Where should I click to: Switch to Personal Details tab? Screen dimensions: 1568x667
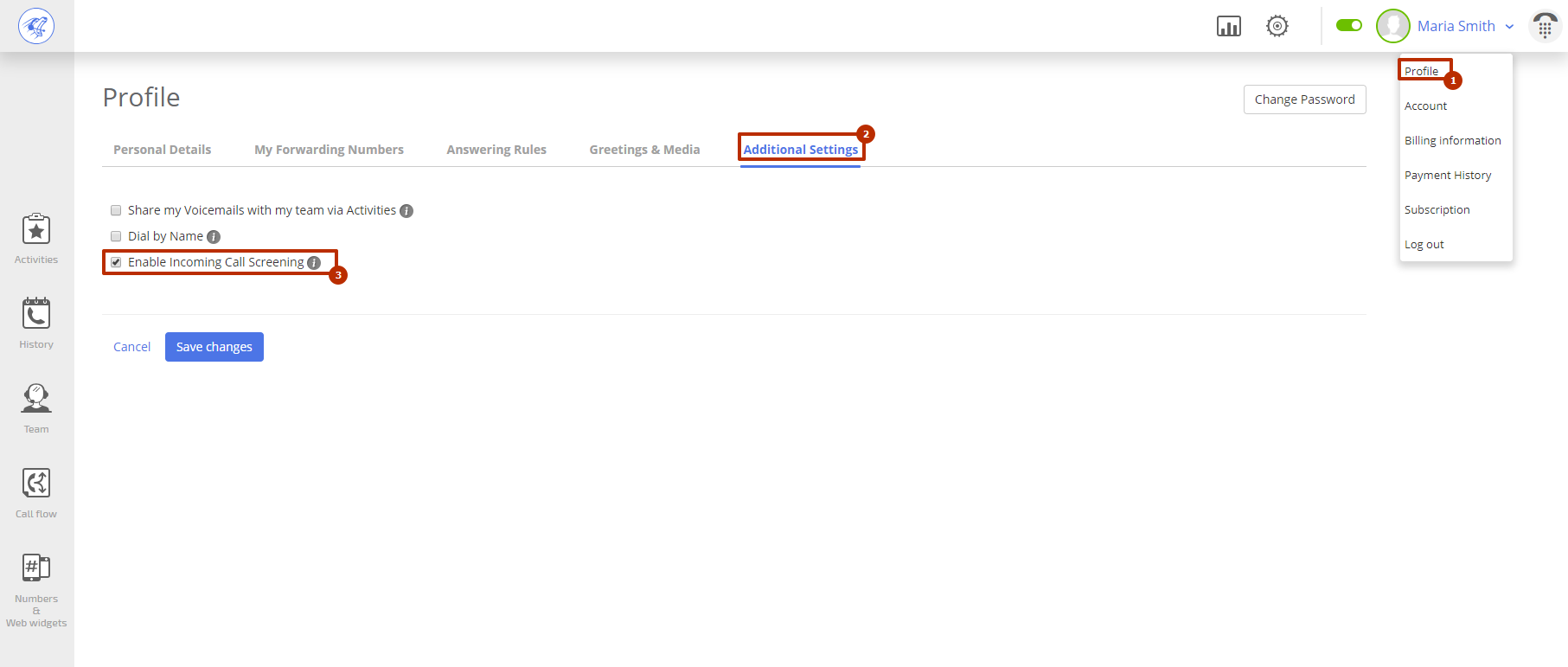(162, 150)
